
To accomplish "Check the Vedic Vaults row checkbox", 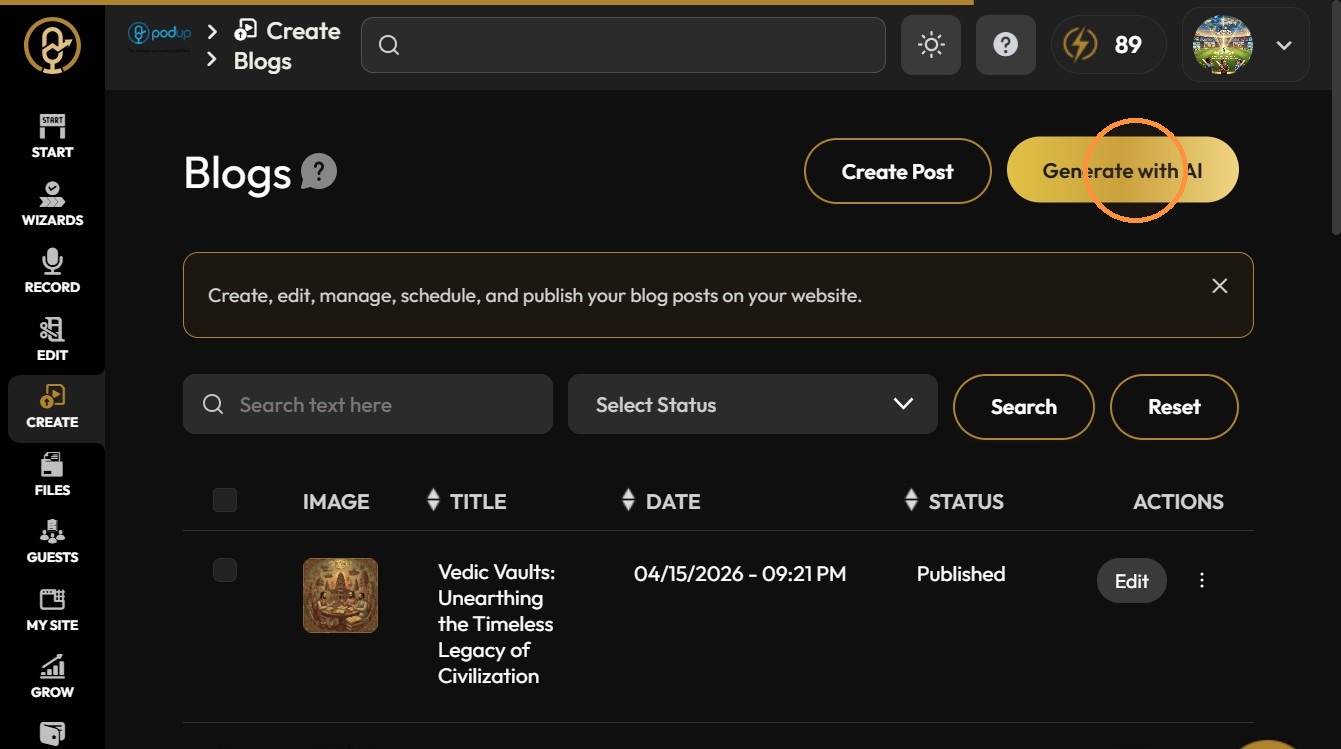I will (x=225, y=570).
